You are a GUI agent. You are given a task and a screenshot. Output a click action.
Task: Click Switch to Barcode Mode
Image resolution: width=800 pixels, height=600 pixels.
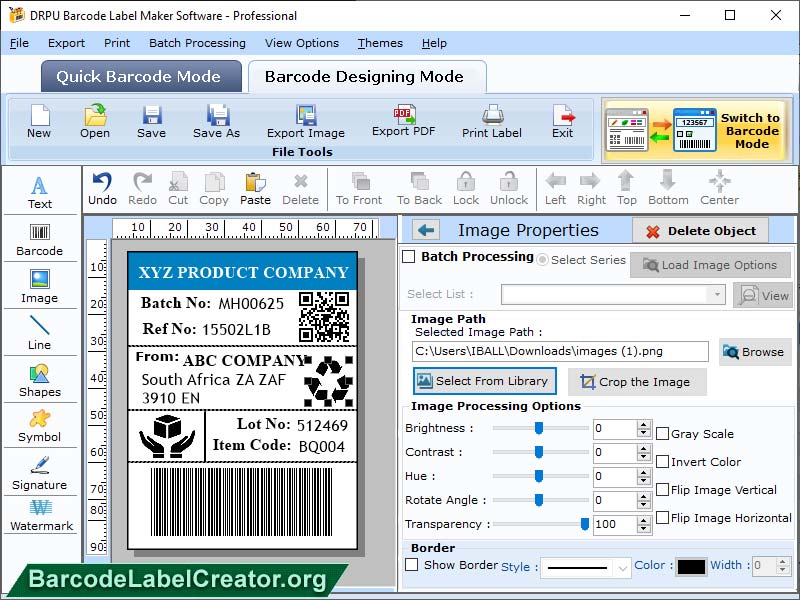click(697, 130)
